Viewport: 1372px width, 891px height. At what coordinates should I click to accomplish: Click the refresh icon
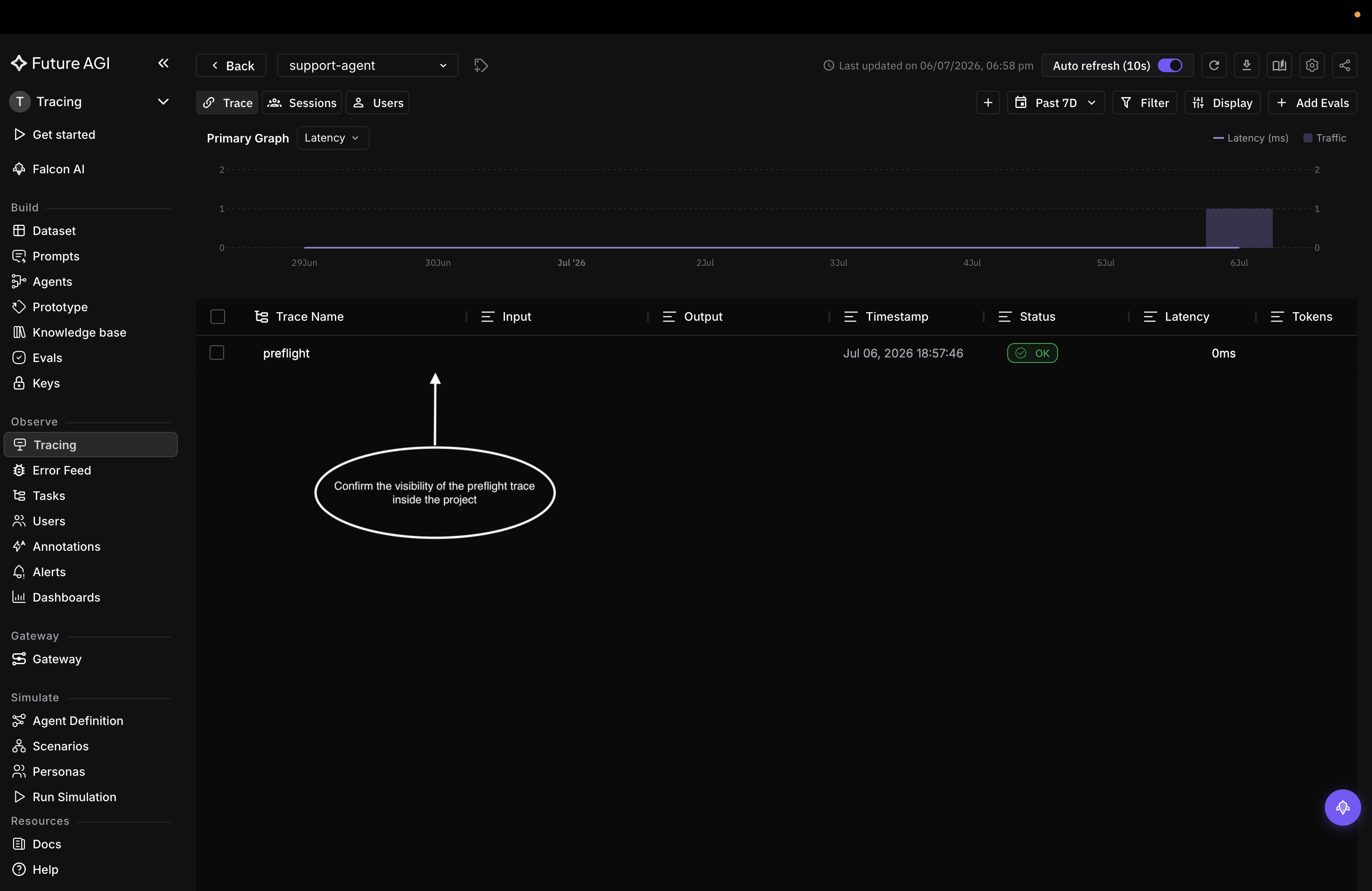1214,65
